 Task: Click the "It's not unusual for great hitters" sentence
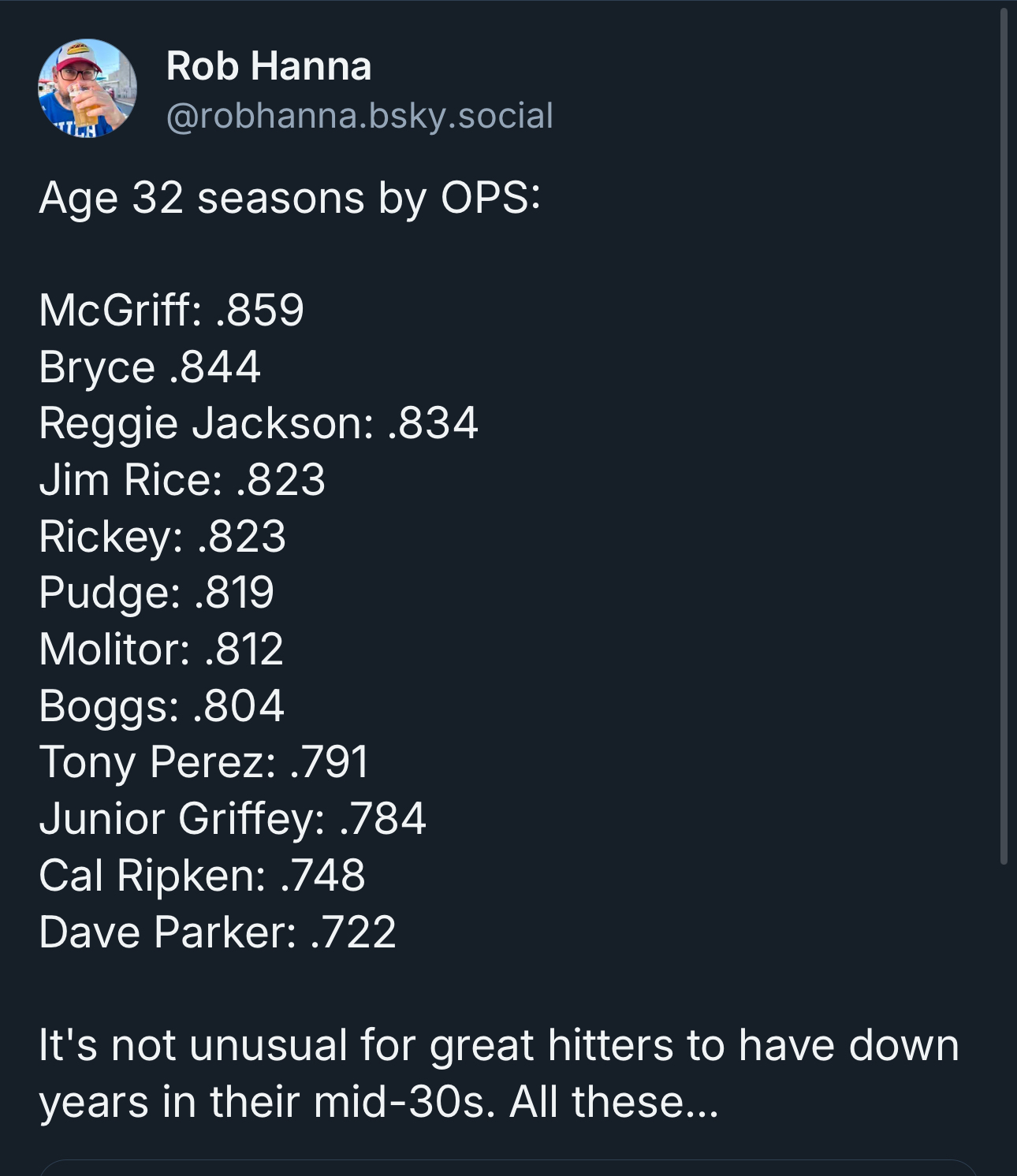click(498, 1045)
